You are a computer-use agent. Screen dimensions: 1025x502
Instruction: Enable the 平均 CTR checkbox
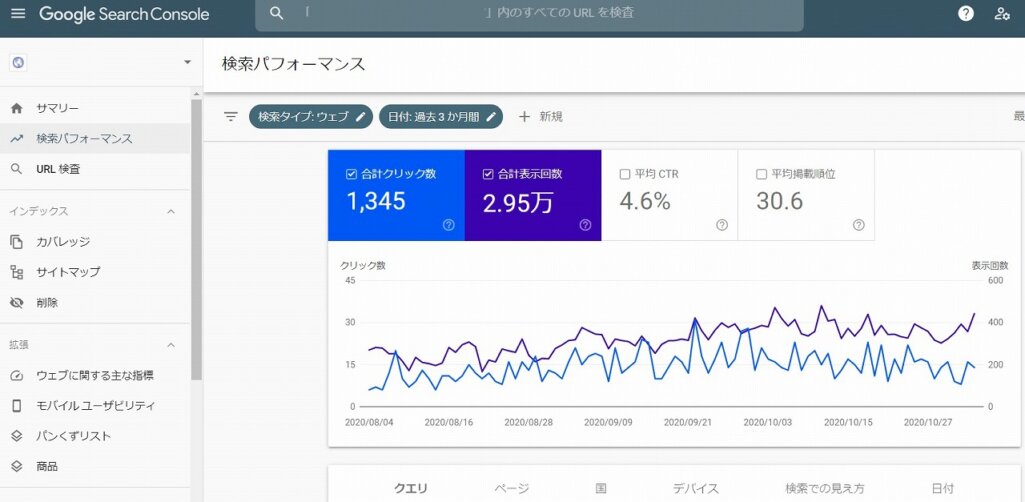click(625, 174)
